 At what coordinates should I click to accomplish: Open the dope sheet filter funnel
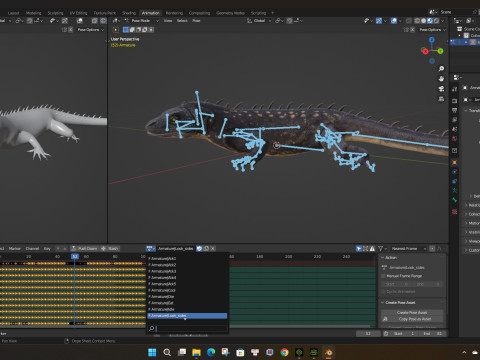tap(381, 249)
